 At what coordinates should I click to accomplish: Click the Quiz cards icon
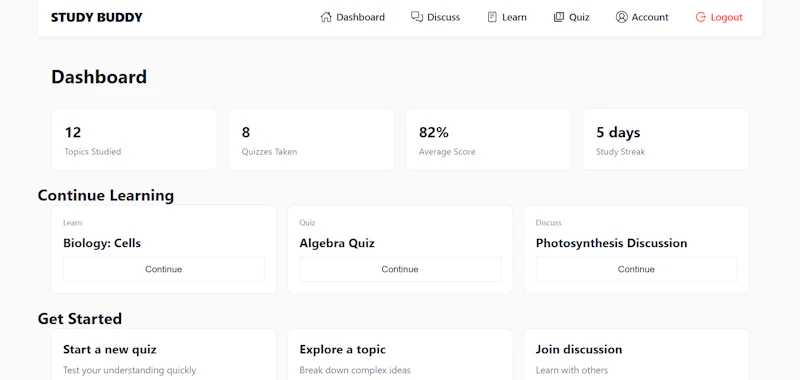[x=559, y=17]
